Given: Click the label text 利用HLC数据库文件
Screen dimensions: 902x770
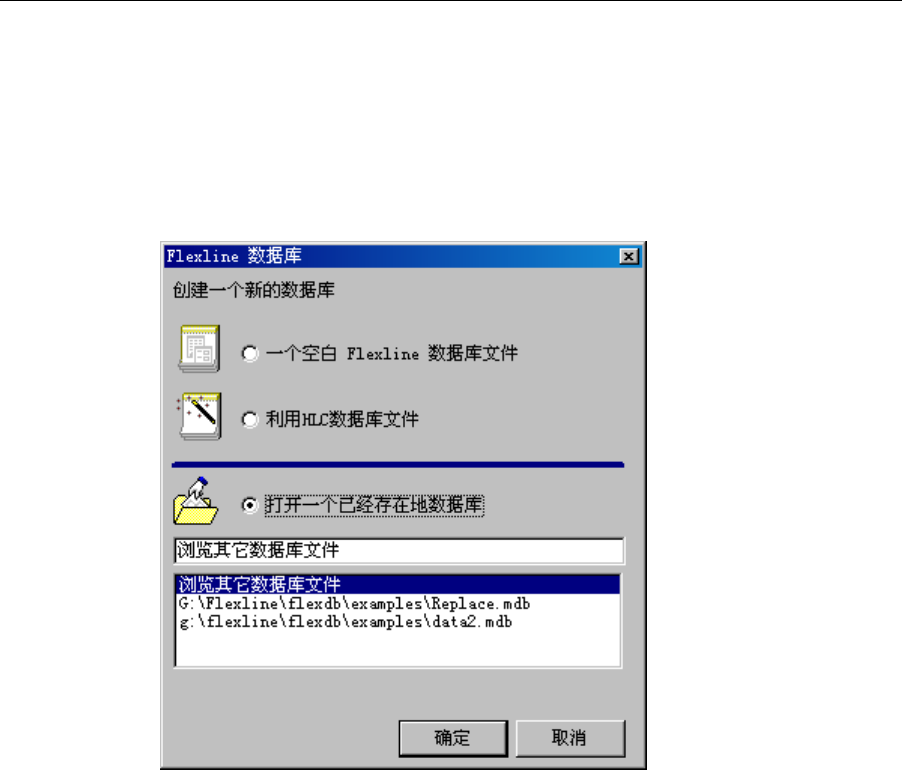Looking at the screenshot, I should coord(342,419).
